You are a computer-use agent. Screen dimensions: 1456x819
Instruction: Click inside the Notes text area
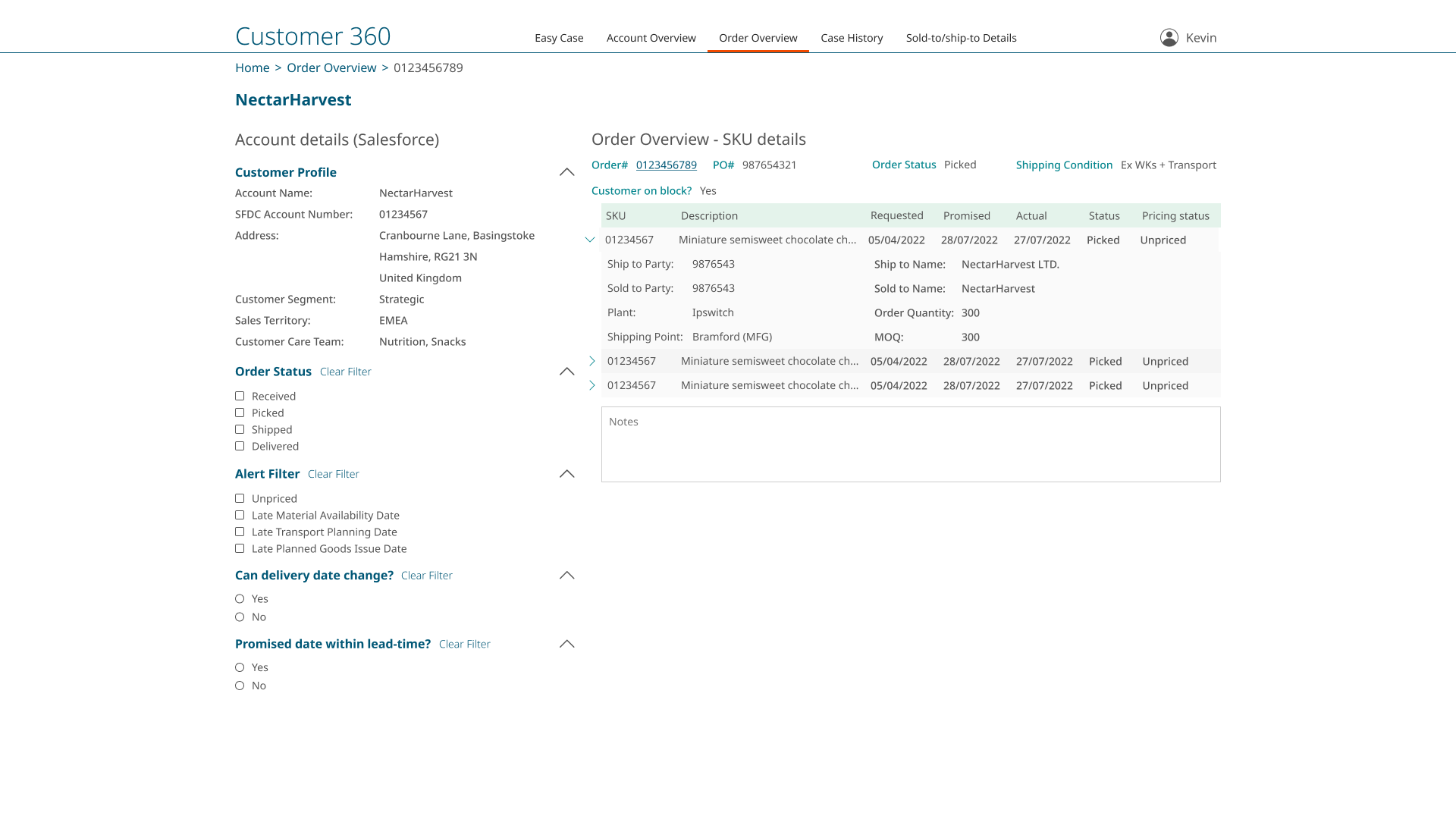[910, 444]
